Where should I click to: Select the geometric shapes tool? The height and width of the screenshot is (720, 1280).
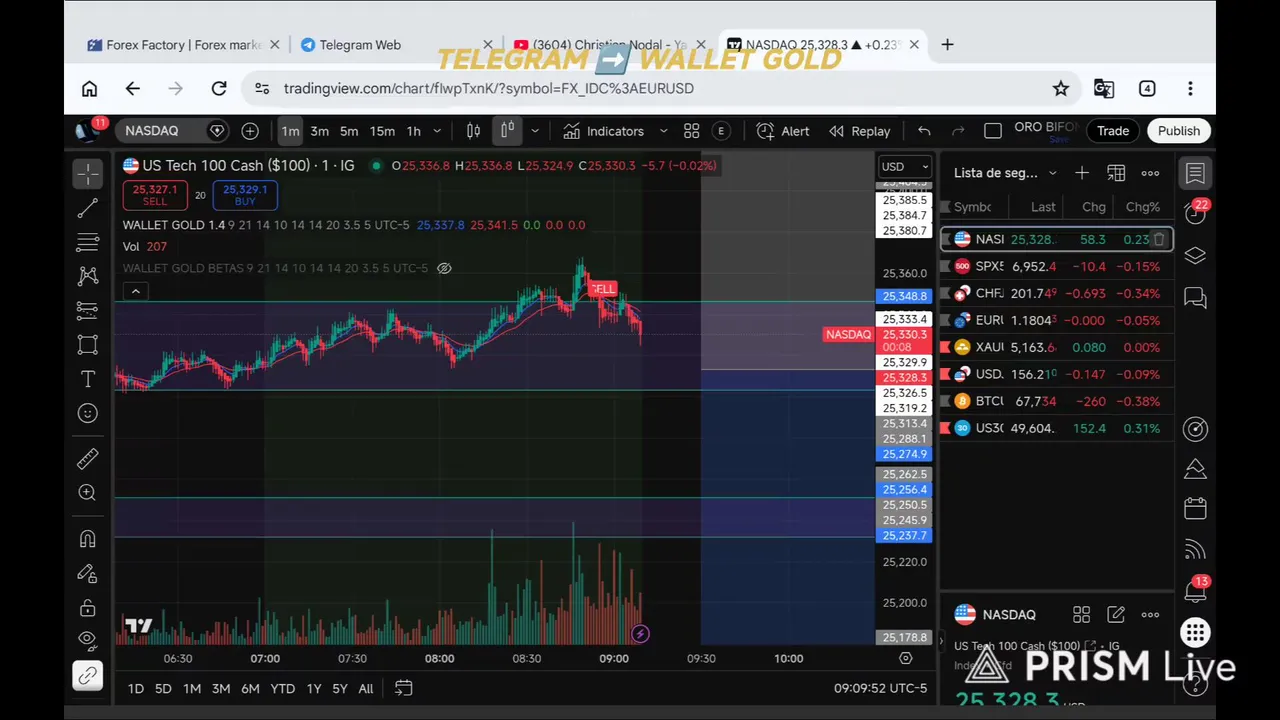point(88,345)
